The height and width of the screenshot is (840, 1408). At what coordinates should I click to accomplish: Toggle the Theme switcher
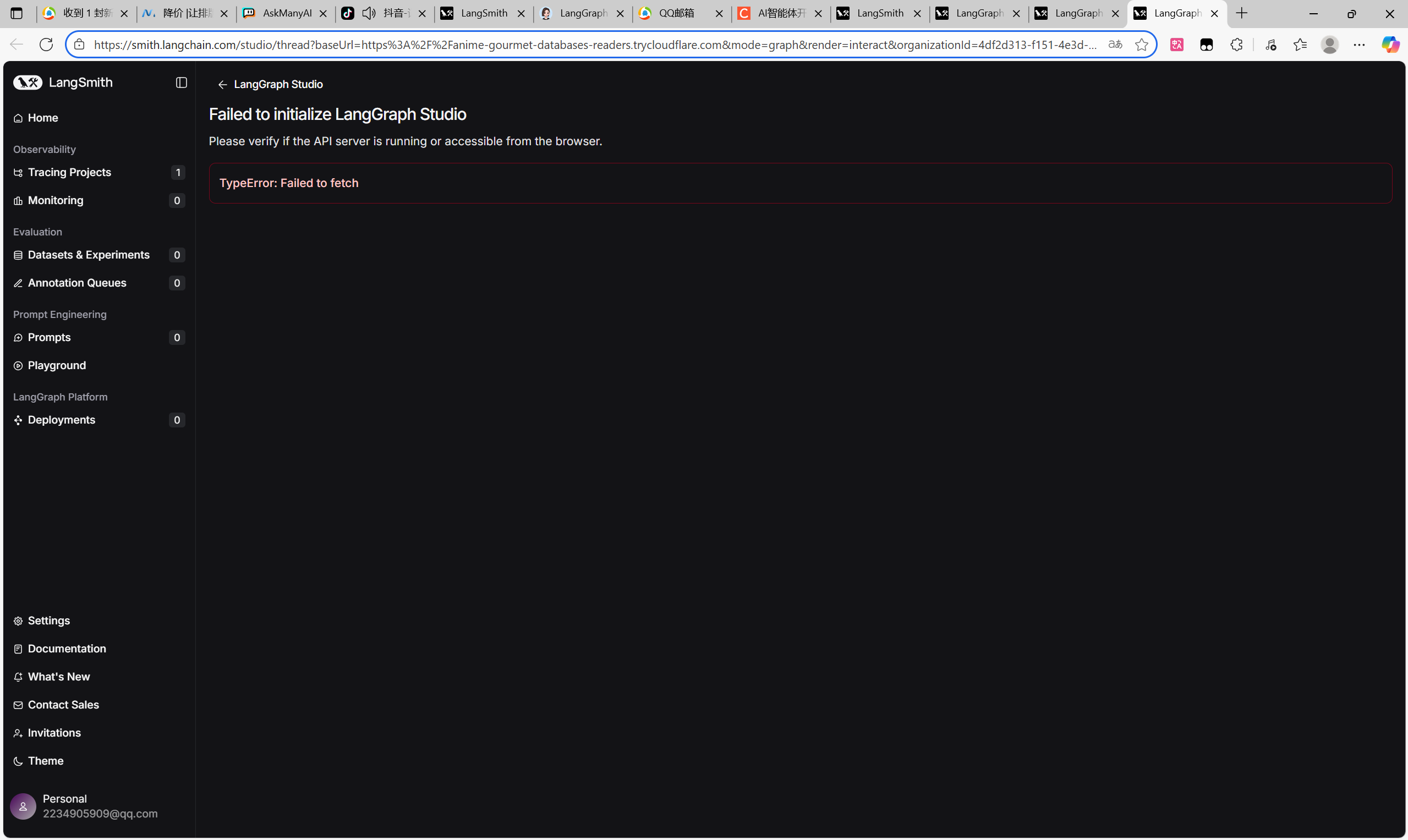pos(45,761)
